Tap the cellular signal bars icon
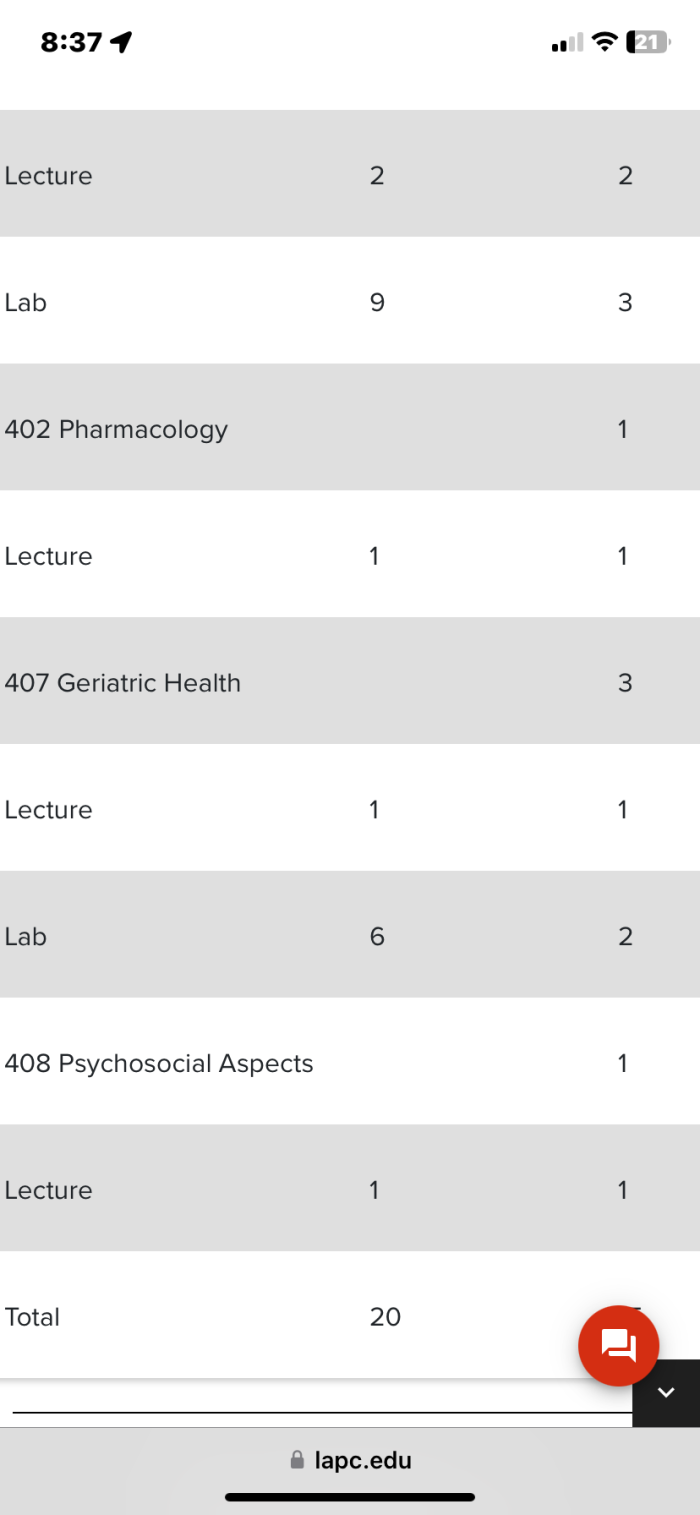The height and width of the screenshot is (1515, 700). pyautogui.click(x=566, y=43)
